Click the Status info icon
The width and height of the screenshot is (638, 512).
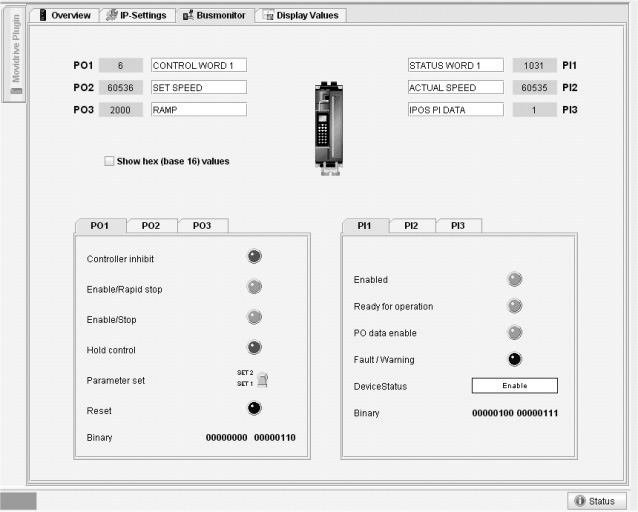click(580, 501)
